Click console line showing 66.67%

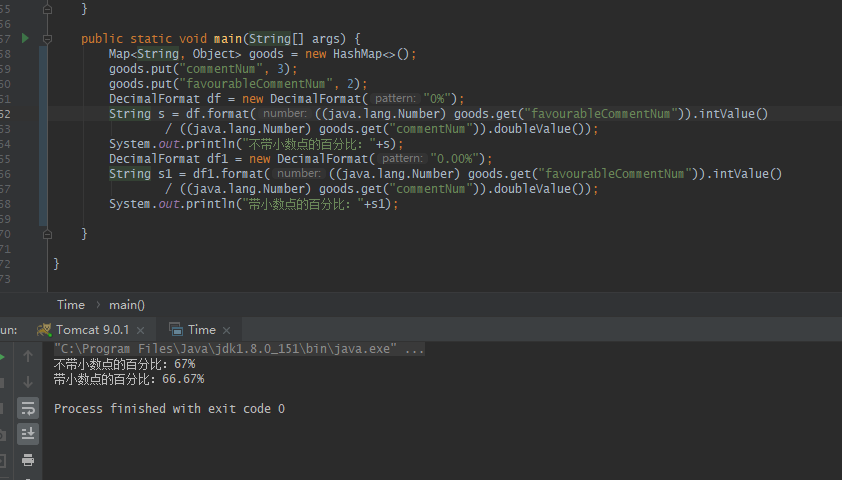(129, 379)
